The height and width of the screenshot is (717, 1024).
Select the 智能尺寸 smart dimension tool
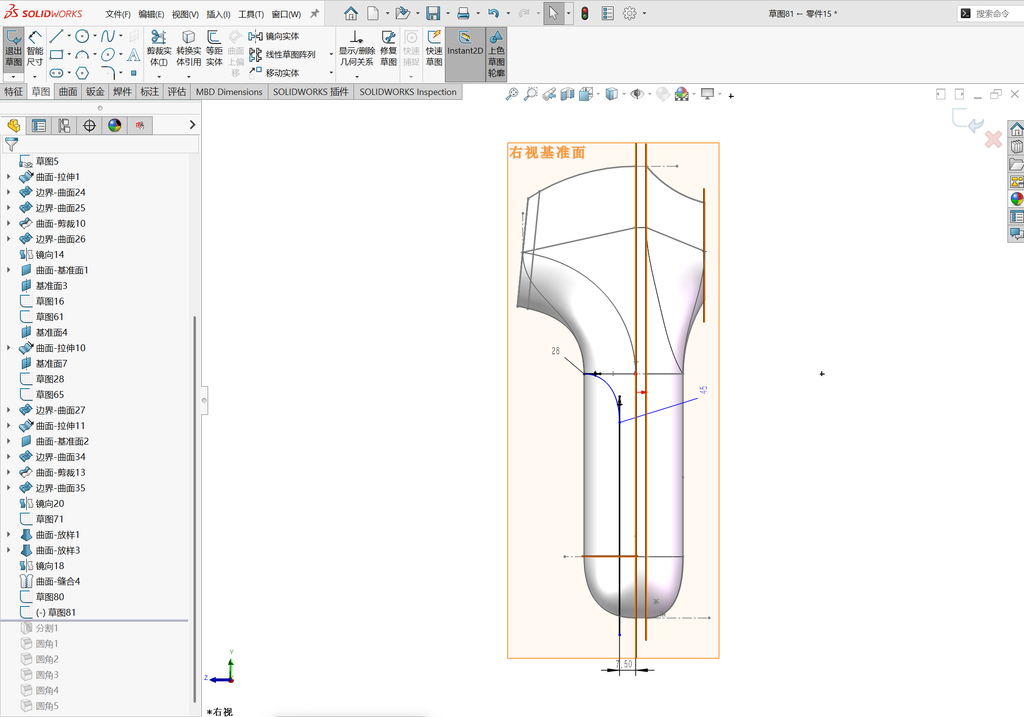tap(35, 48)
